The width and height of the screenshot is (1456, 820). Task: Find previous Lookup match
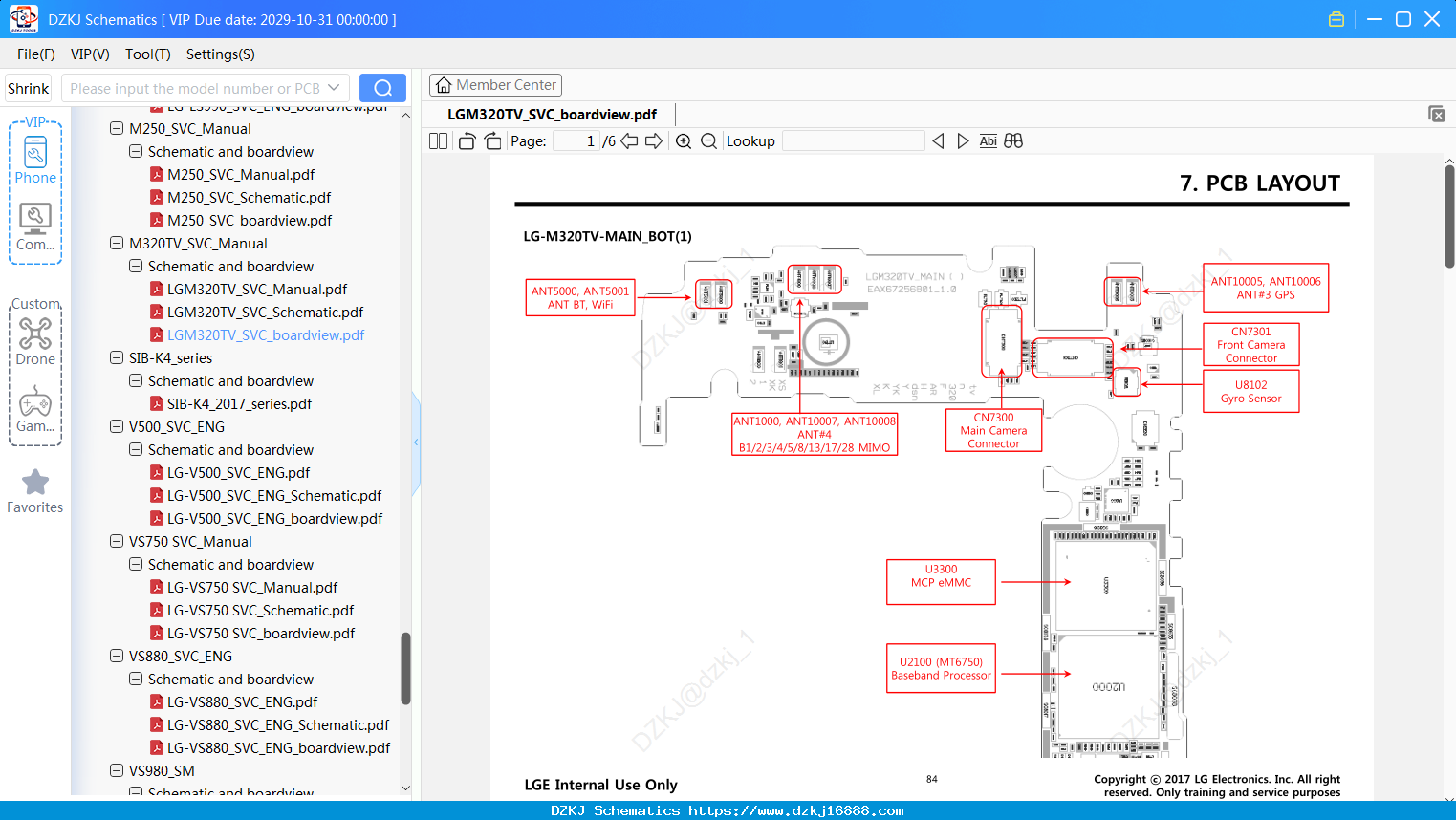pos(938,141)
